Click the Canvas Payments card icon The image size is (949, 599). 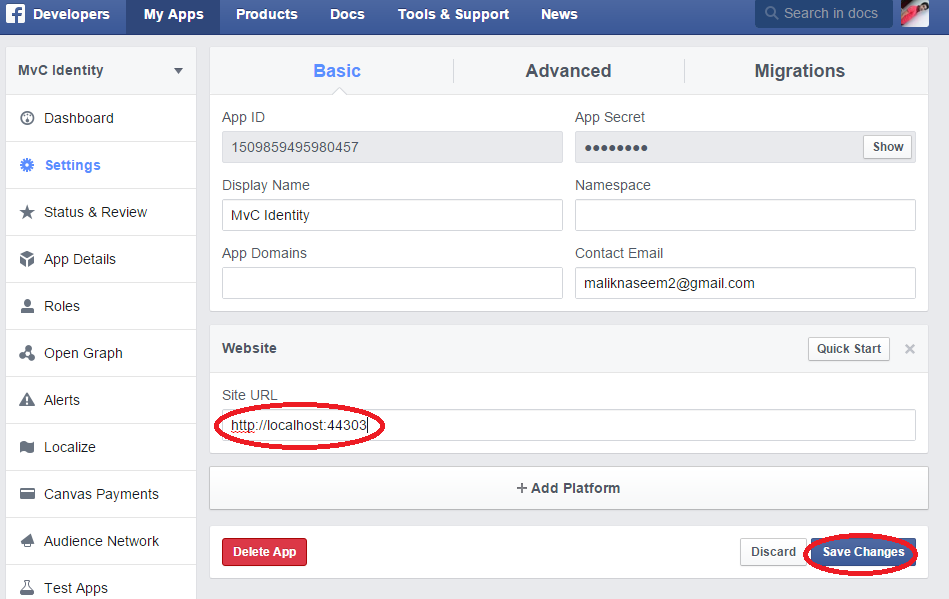pyautogui.click(x=27, y=494)
